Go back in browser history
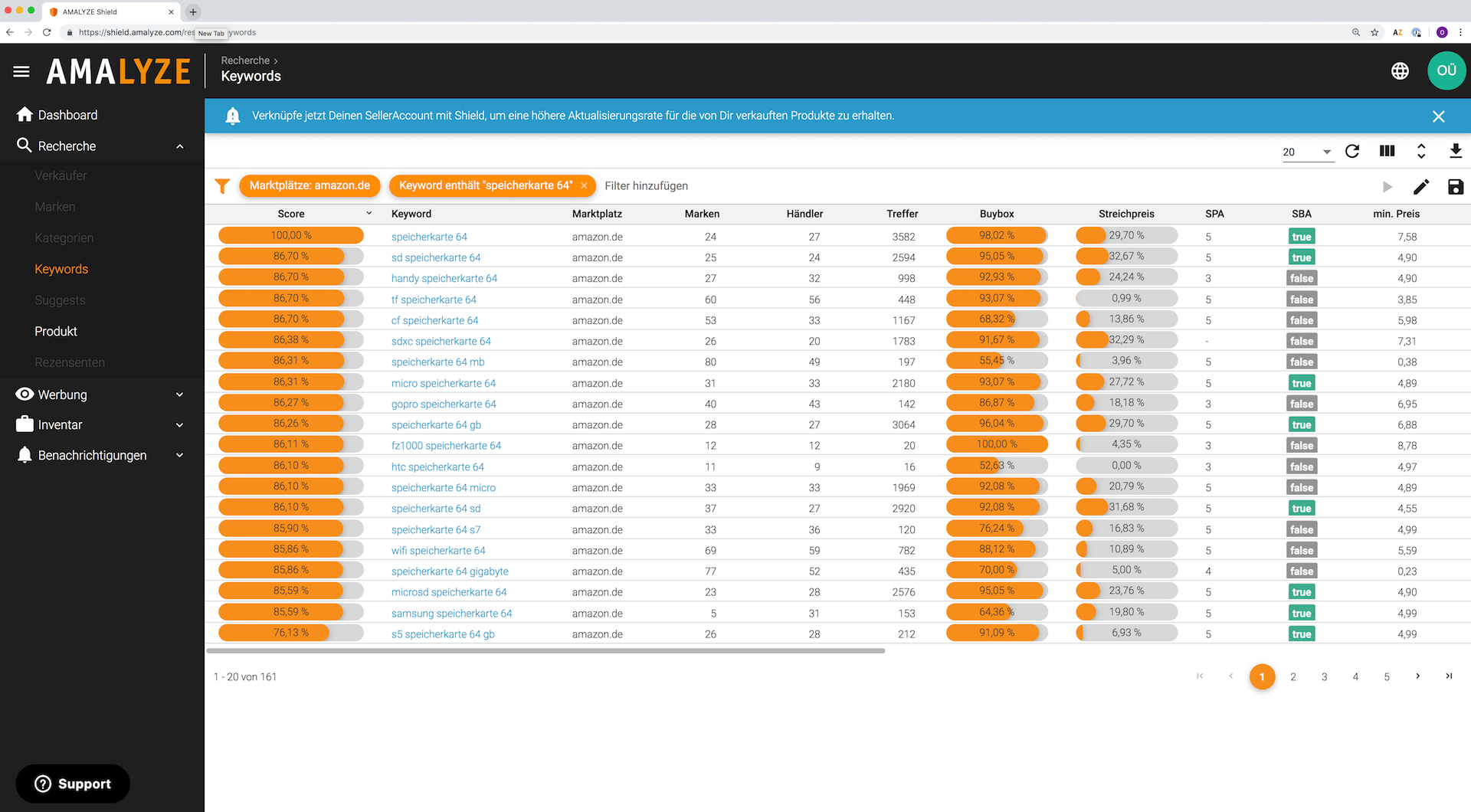The width and height of the screenshot is (1471, 812). point(10,32)
